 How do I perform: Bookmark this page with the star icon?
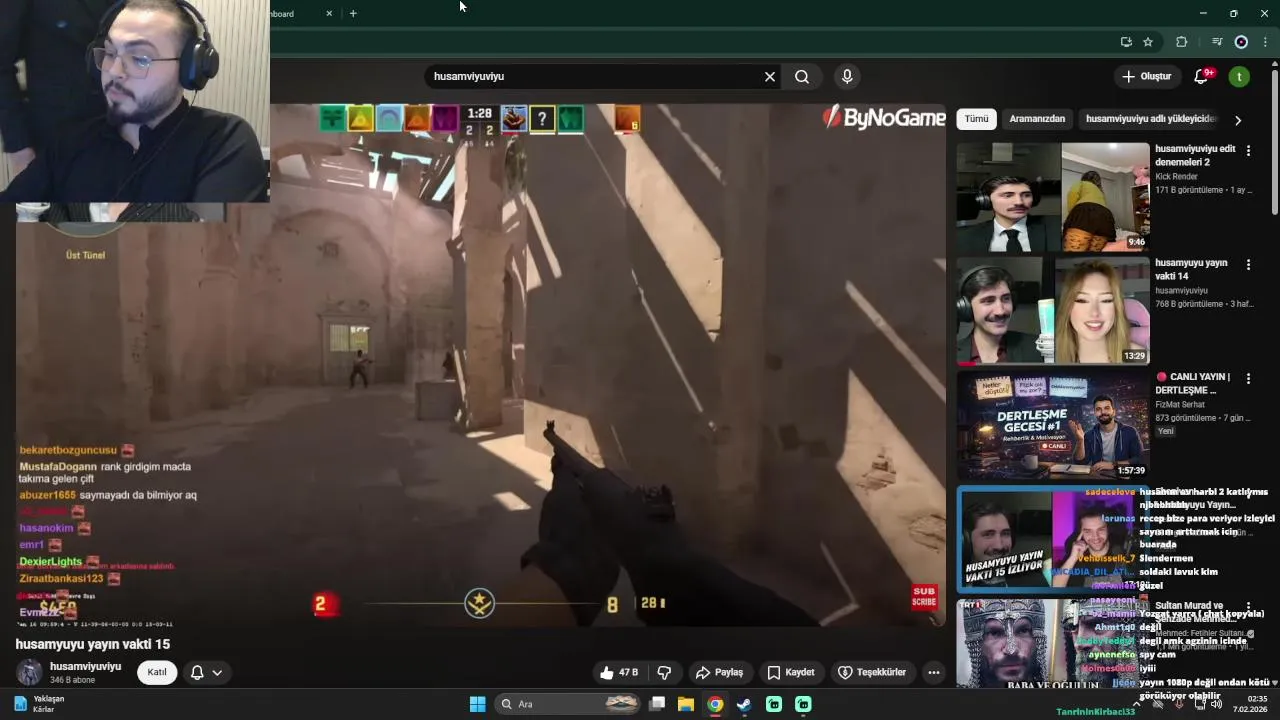click(x=1148, y=42)
